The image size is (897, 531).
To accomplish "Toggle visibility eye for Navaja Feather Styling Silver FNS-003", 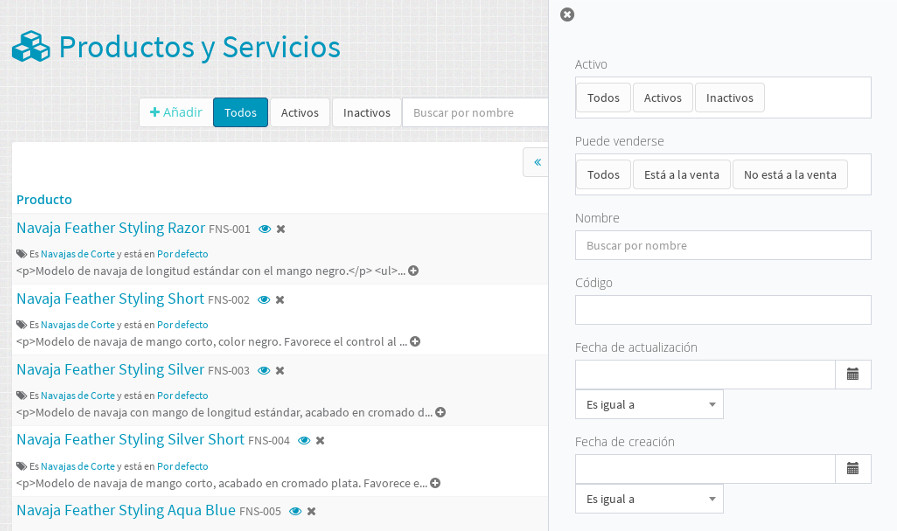I will pyautogui.click(x=264, y=371).
